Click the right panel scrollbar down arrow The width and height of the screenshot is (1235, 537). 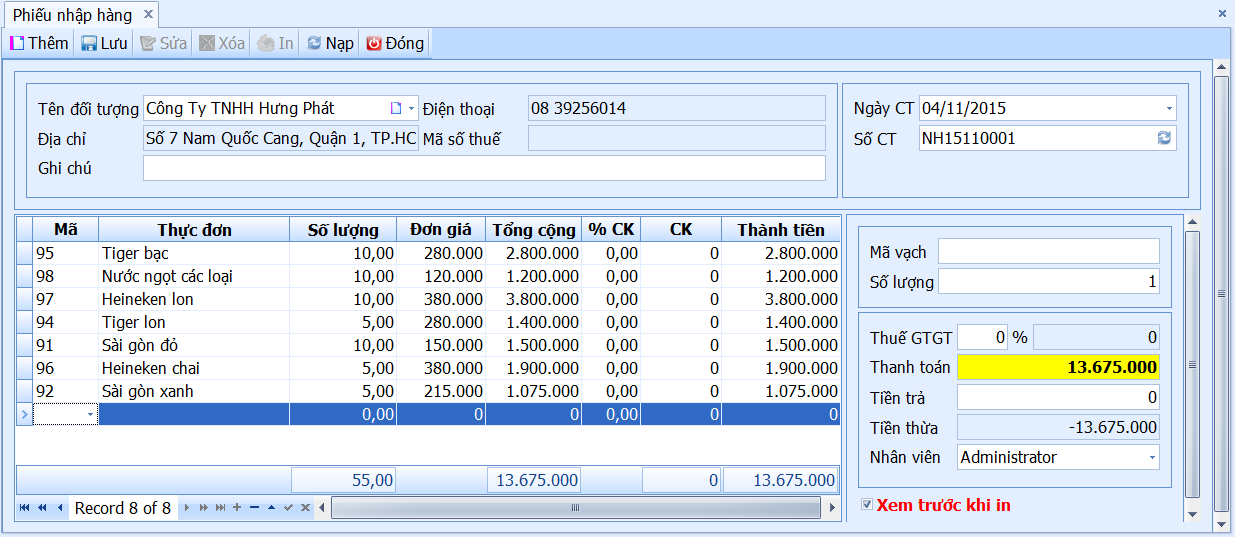pos(1191,514)
